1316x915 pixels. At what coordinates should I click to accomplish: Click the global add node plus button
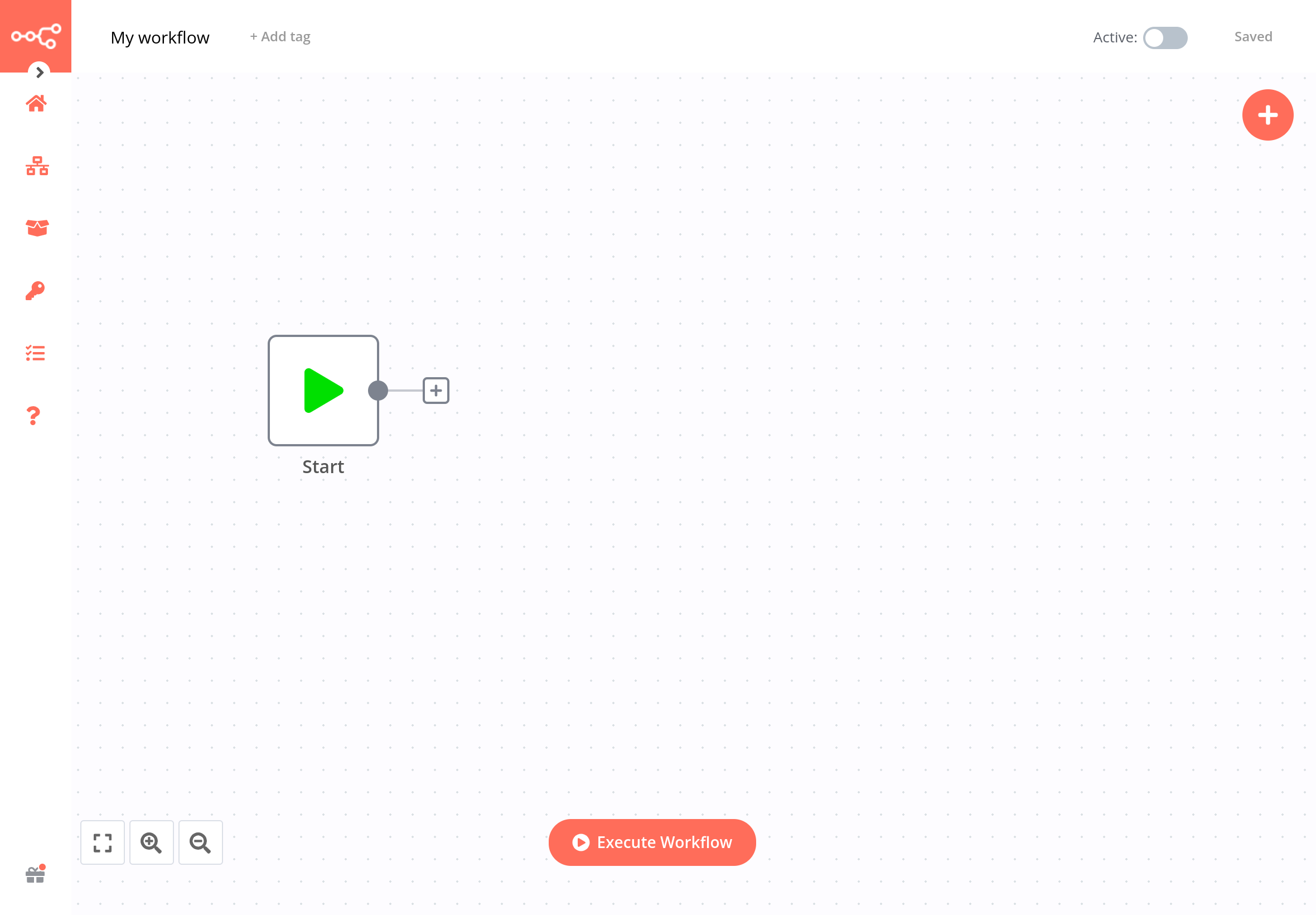1267,115
